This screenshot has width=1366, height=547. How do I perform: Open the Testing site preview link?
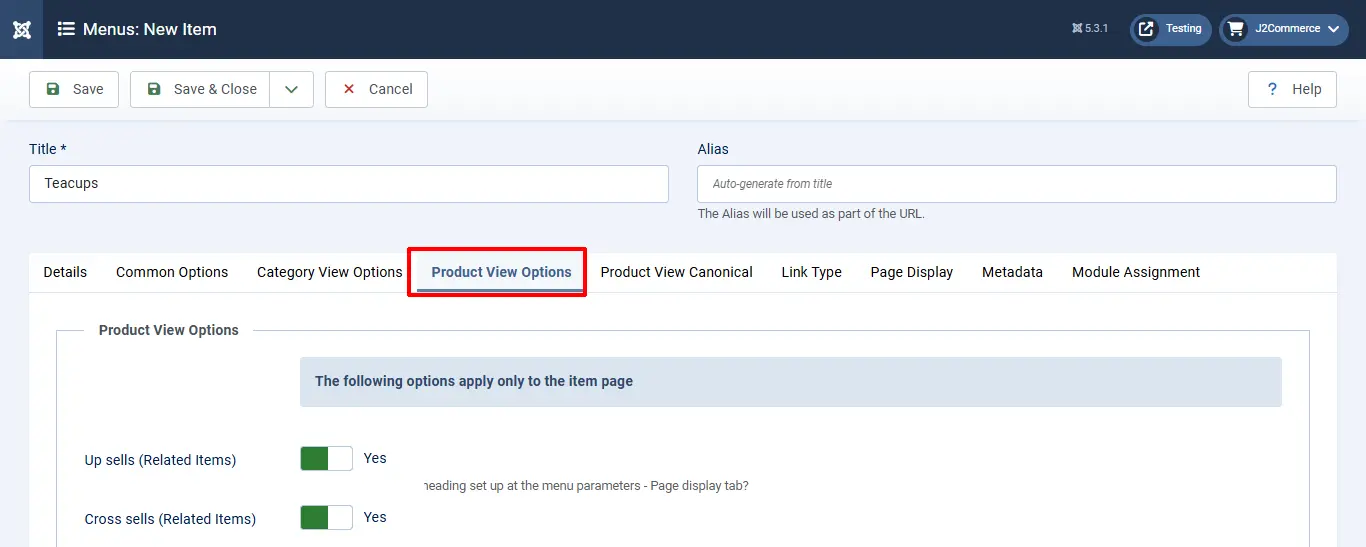[x=1171, y=29]
